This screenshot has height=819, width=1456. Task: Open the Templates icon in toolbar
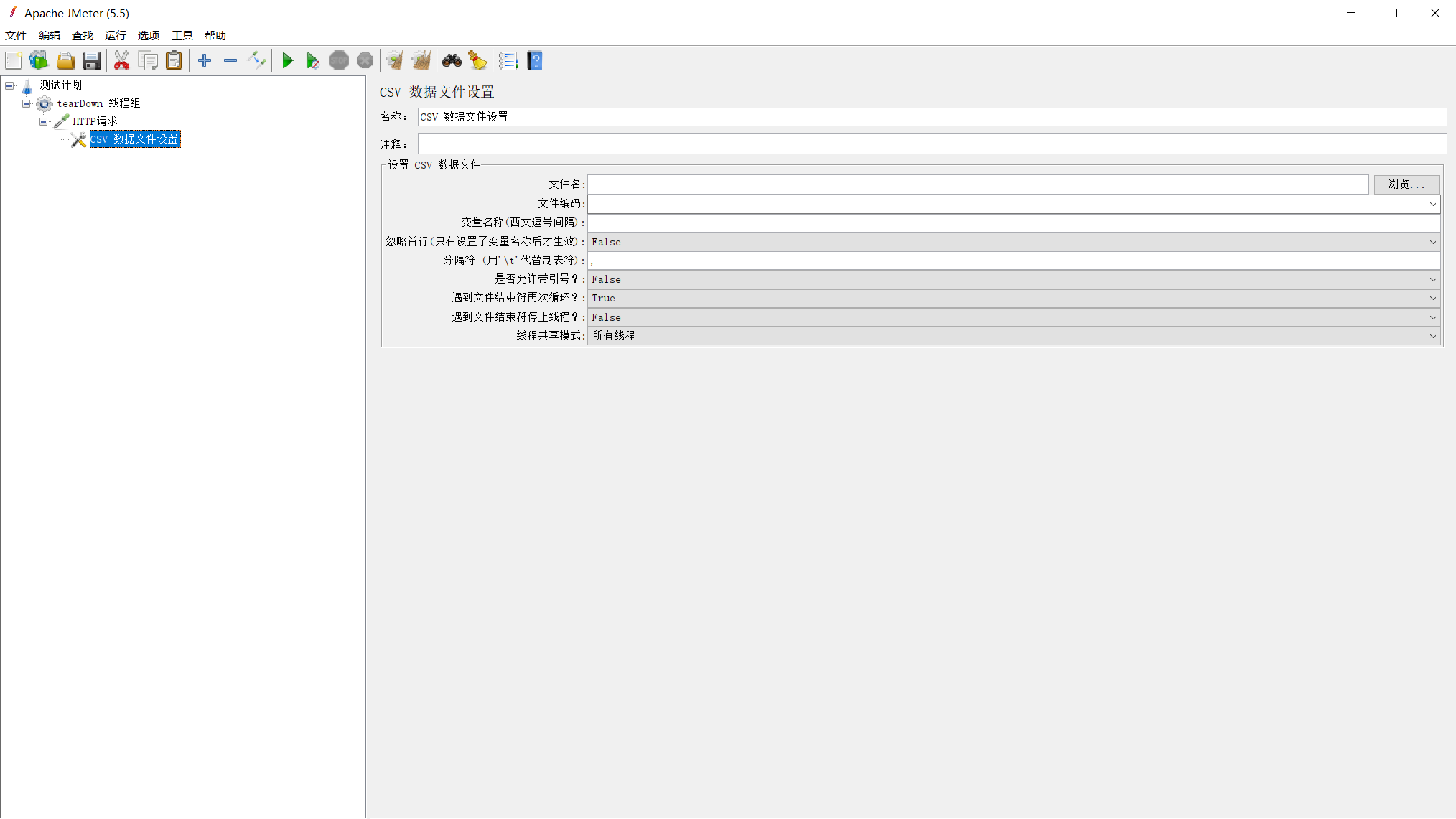(x=39, y=61)
